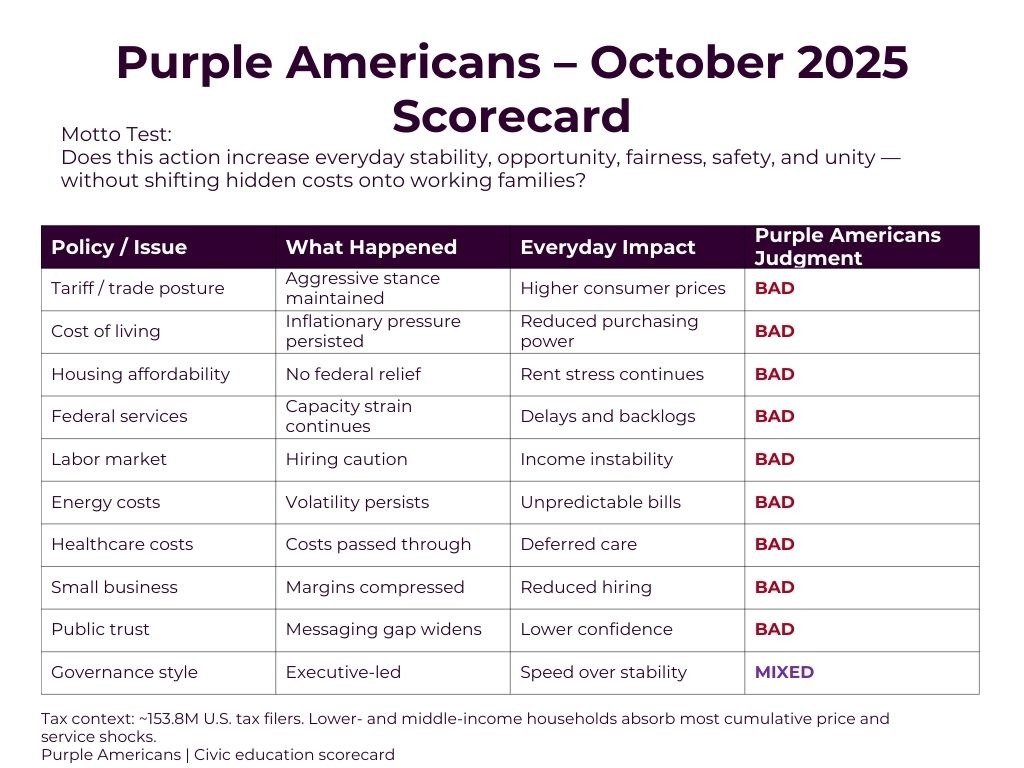The height and width of the screenshot is (768, 1024).
Task: Select the 'Speed over stability' cell
Action: pos(603,673)
